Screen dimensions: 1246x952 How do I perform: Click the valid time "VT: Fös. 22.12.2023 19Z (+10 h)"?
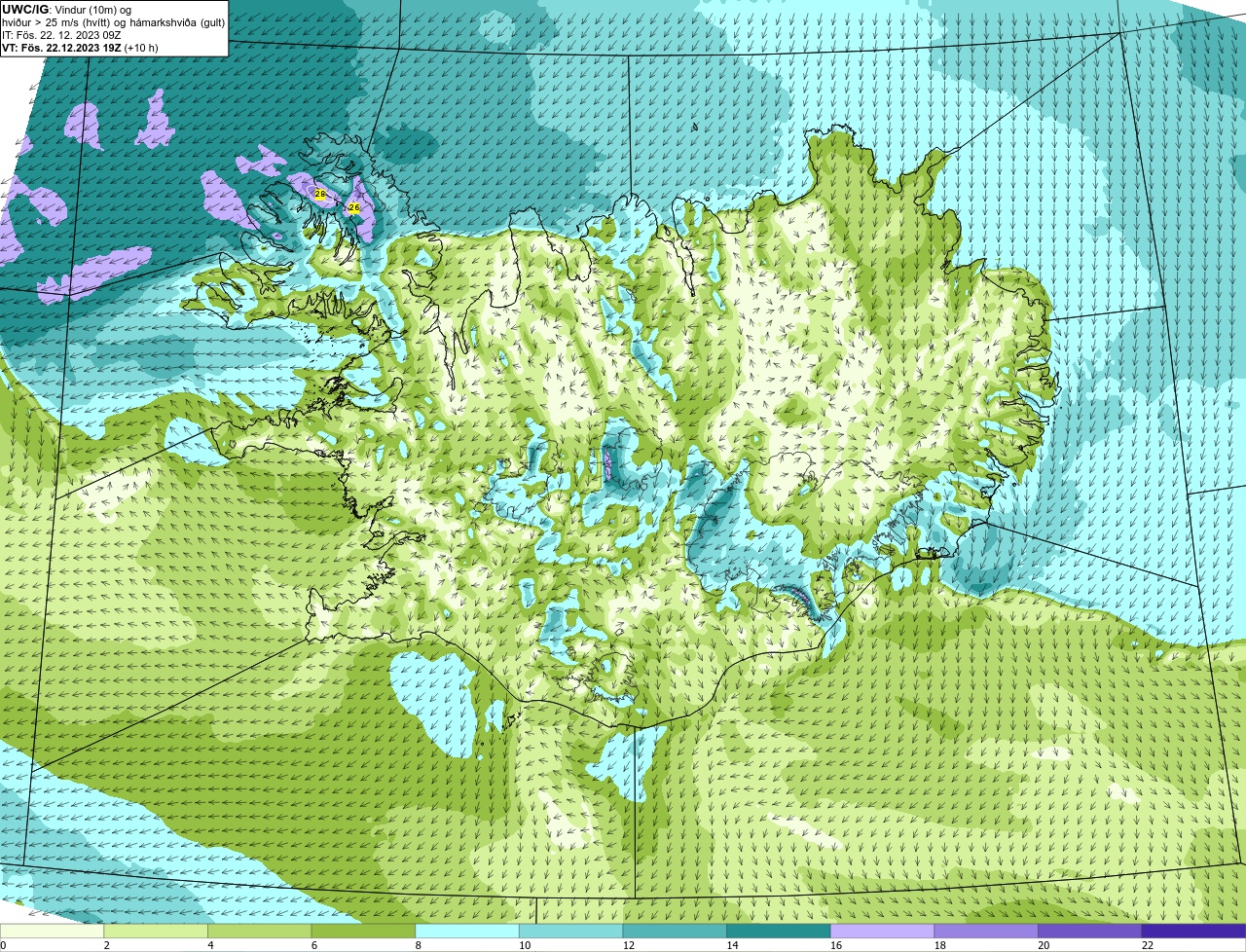click(80, 47)
